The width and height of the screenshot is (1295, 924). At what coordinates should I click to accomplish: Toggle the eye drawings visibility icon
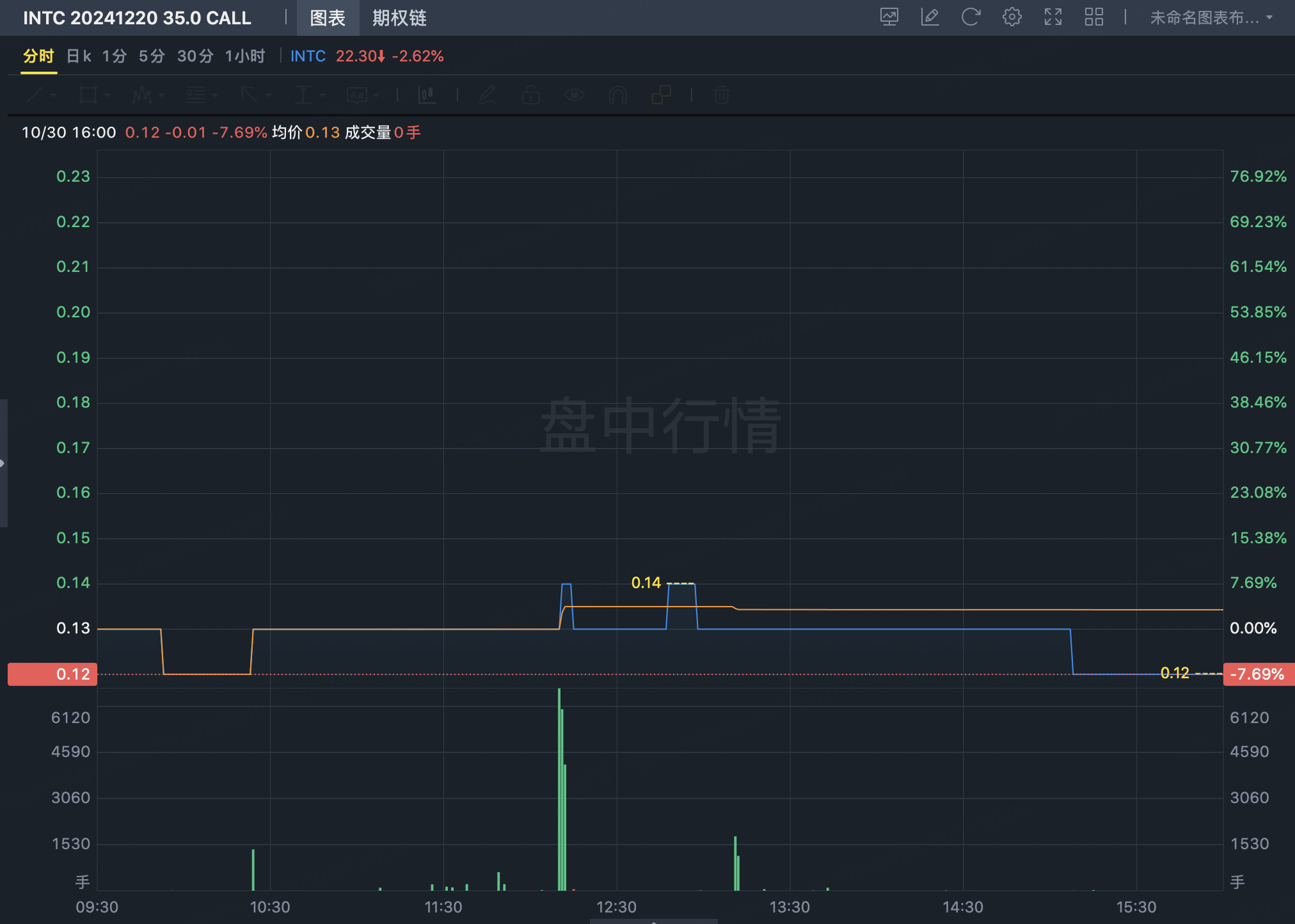click(574, 95)
